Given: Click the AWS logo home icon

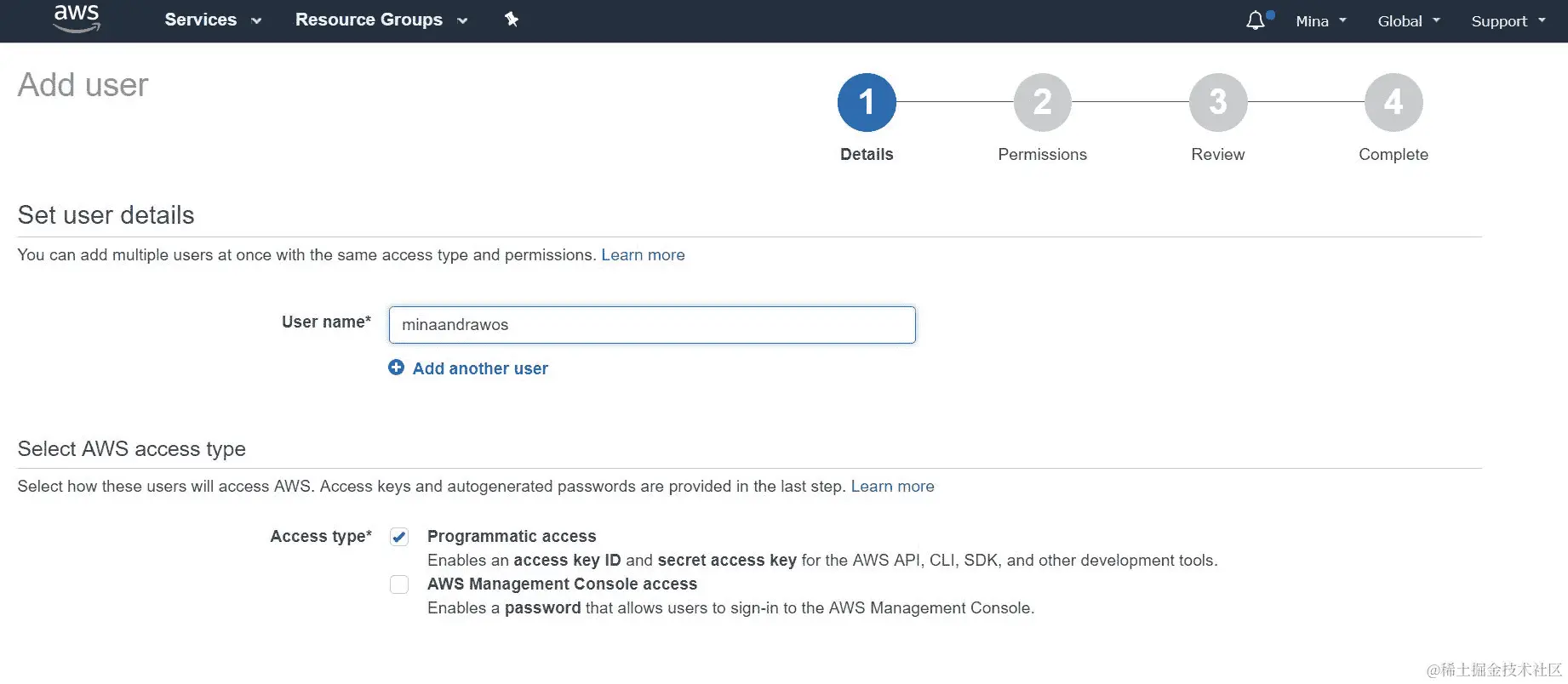Looking at the screenshot, I should [x=77, y=19].
